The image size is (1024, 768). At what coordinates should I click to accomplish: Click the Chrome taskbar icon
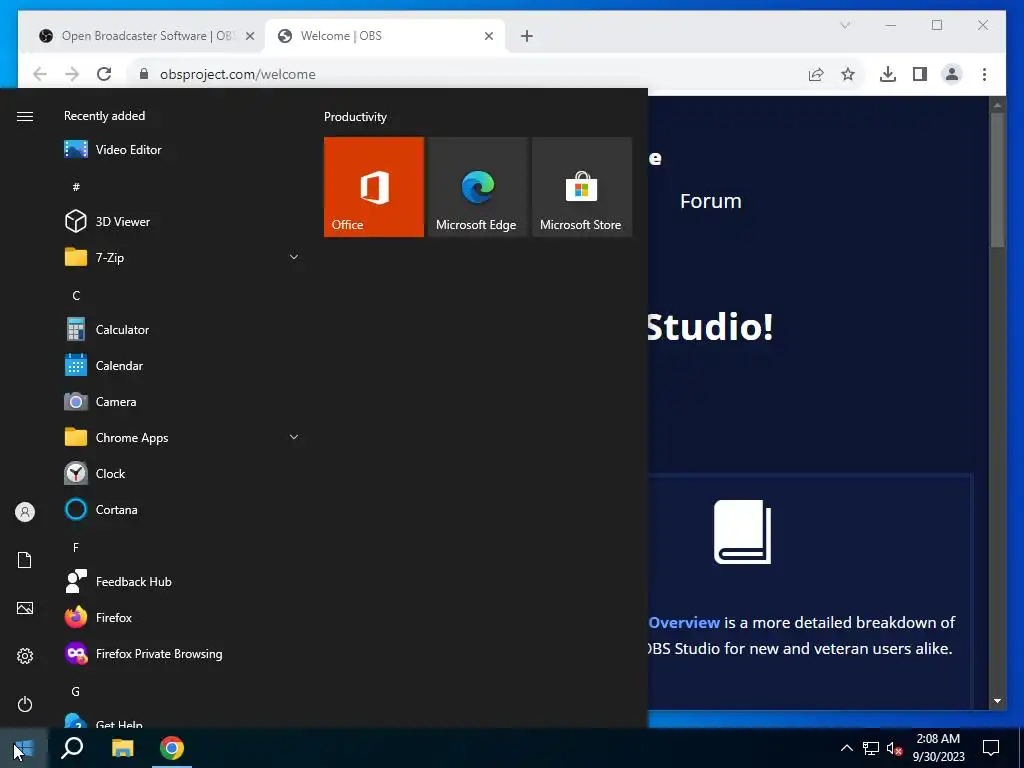[172, 748]
